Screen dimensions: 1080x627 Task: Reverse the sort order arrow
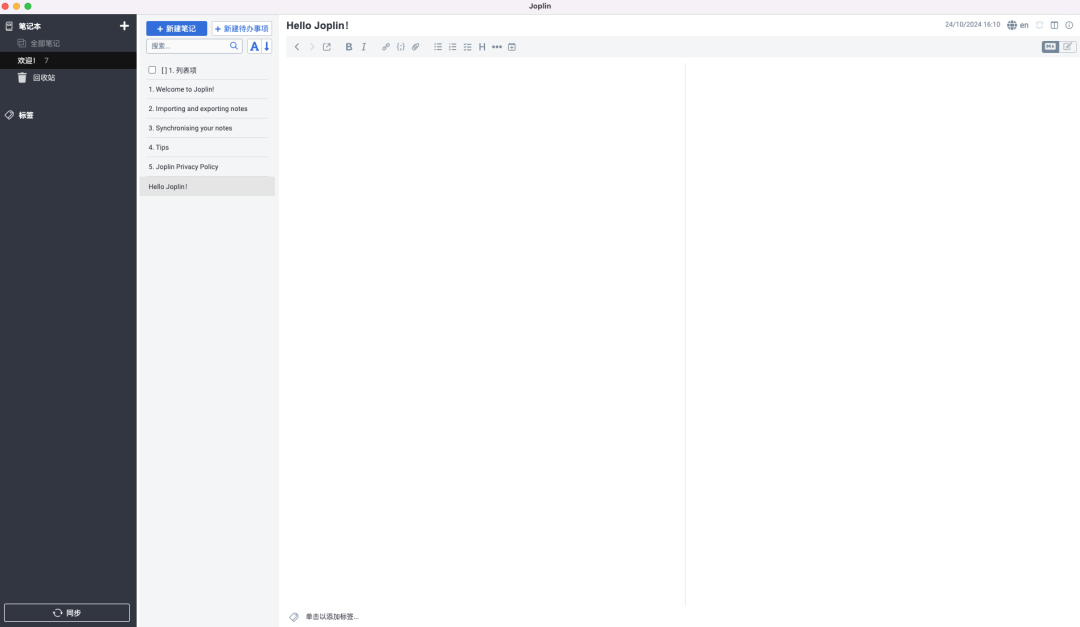267,46
